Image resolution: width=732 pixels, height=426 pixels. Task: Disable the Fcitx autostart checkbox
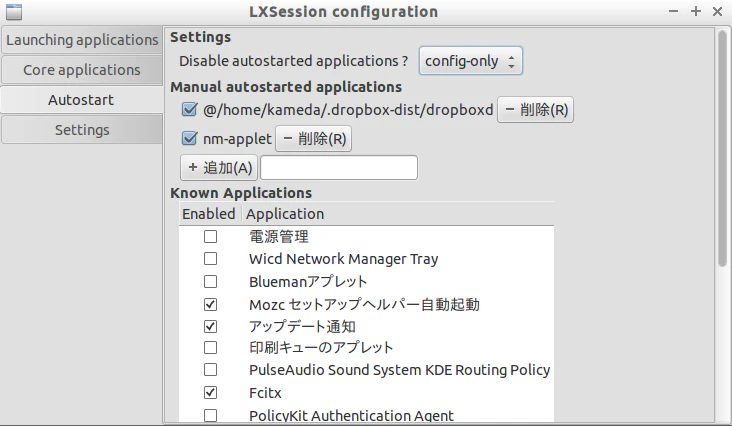[211, 393]
